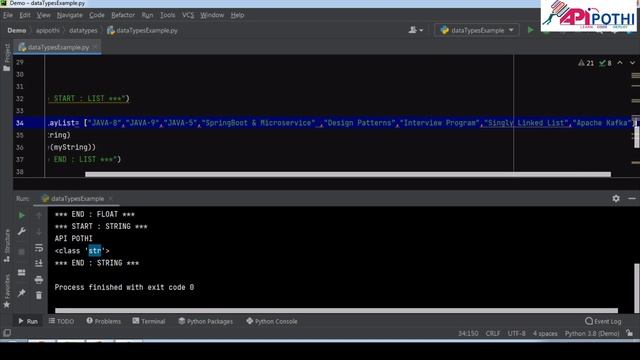Screen dimensions: 640x360
Task: Click the restore layout icon in Run panel
Action: [x=22, y=272]
